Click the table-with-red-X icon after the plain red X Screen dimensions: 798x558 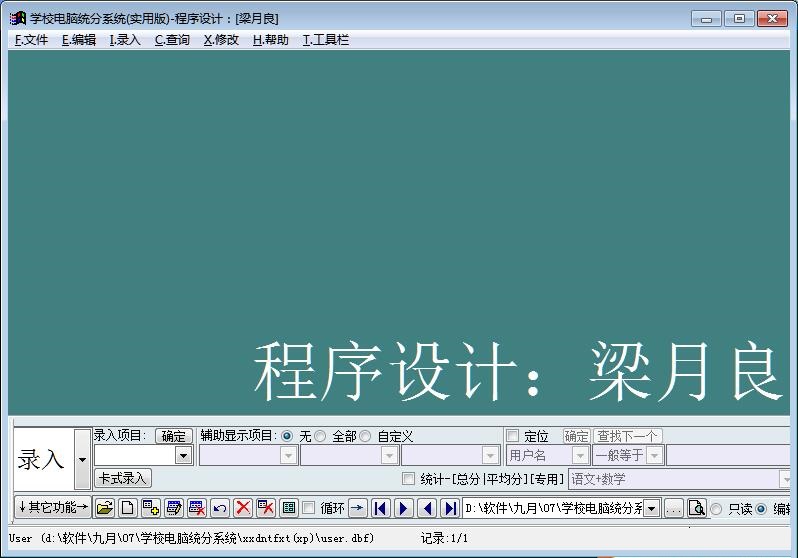(266, 508)
